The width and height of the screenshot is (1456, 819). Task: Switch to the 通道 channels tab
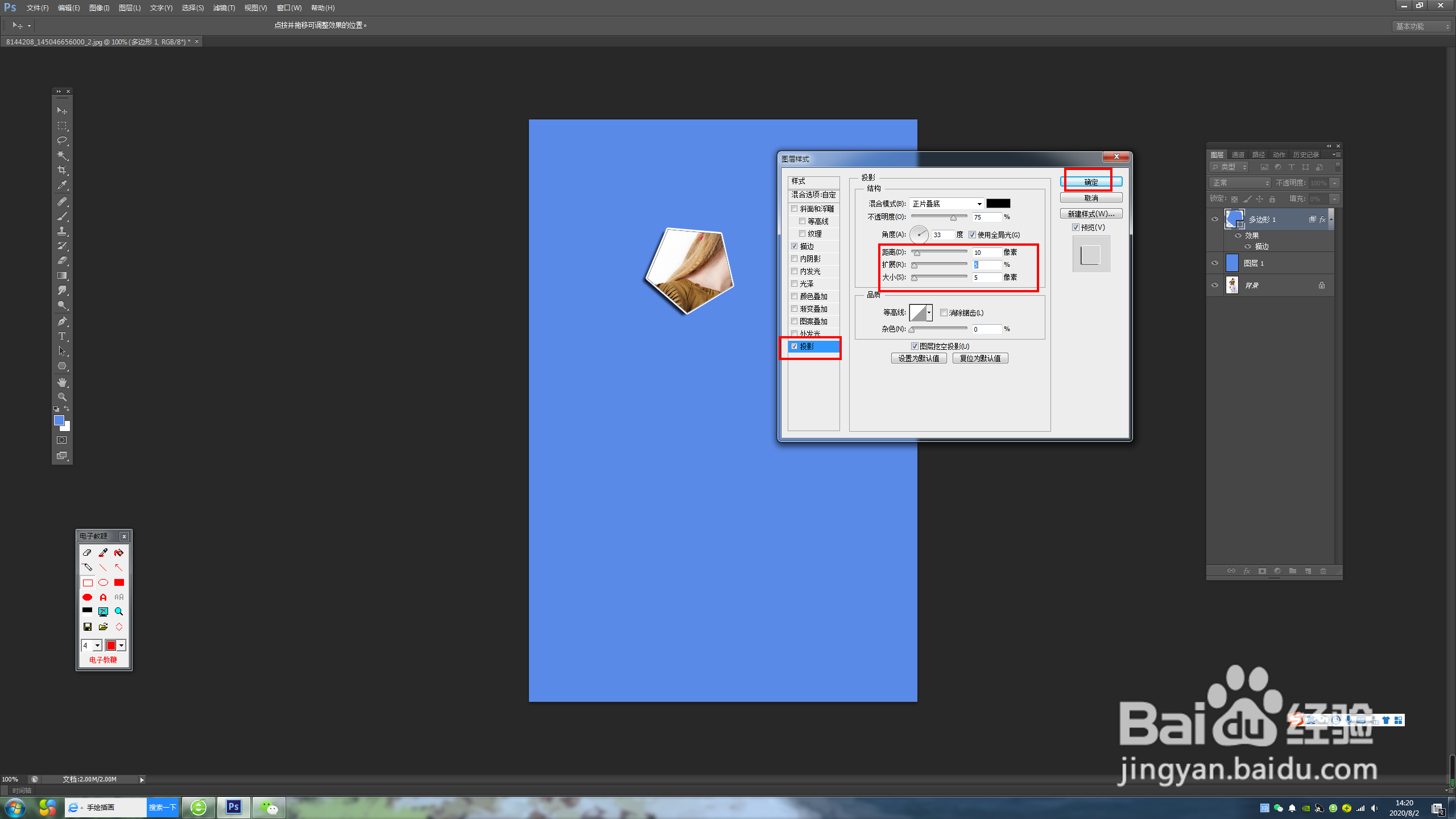(1238, 155)
